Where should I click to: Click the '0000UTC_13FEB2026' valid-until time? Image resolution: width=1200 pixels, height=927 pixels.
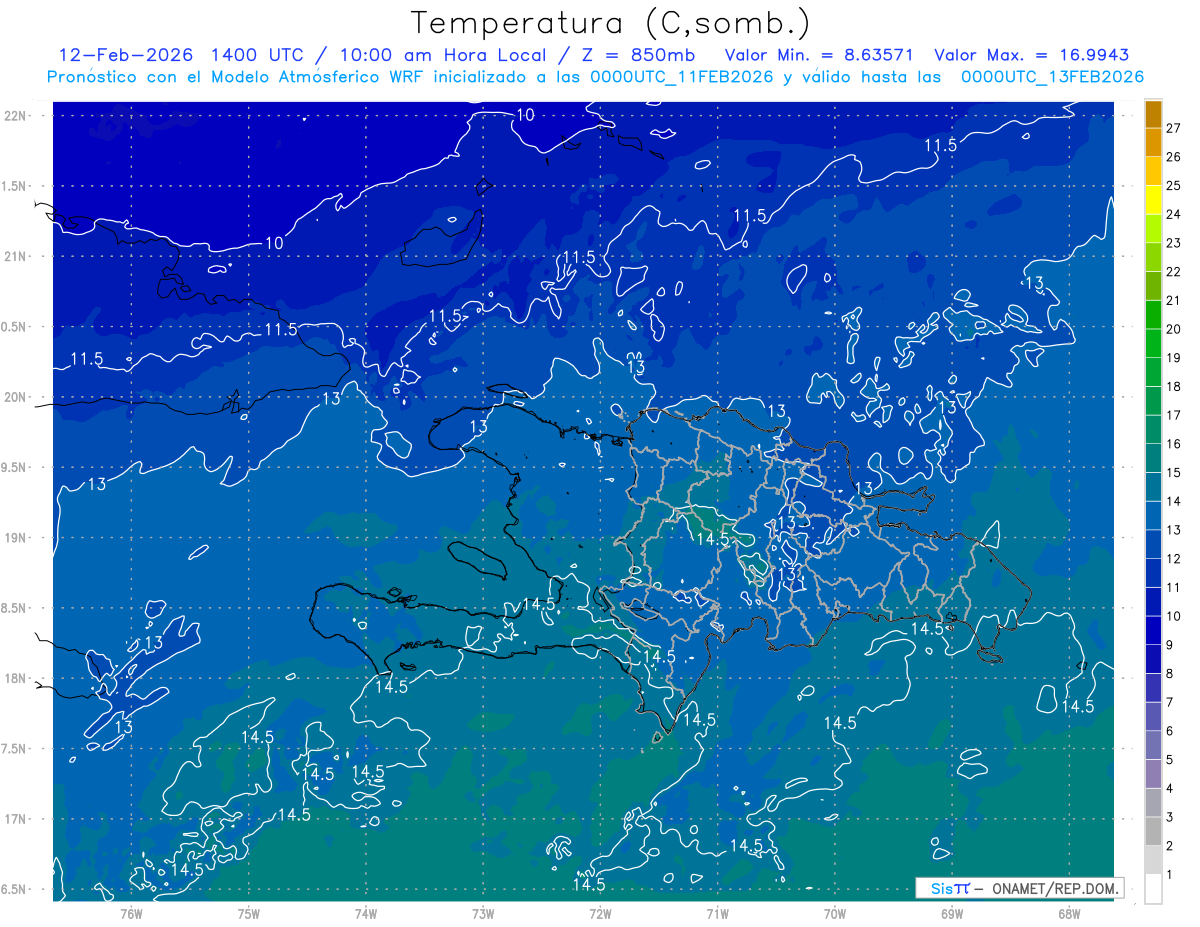pos(1052,77)
